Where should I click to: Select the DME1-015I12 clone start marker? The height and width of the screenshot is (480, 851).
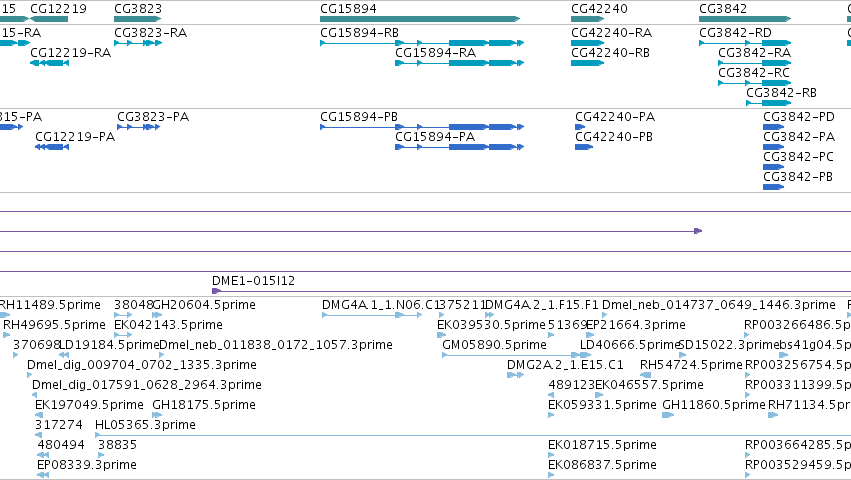[x=216, y=291]
